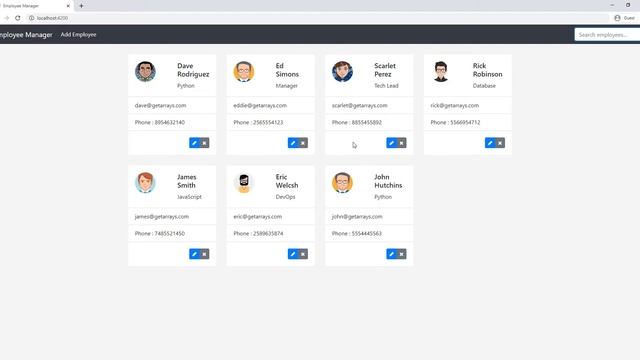Click Dave Rodriguez's avatar image

[145, 71]
